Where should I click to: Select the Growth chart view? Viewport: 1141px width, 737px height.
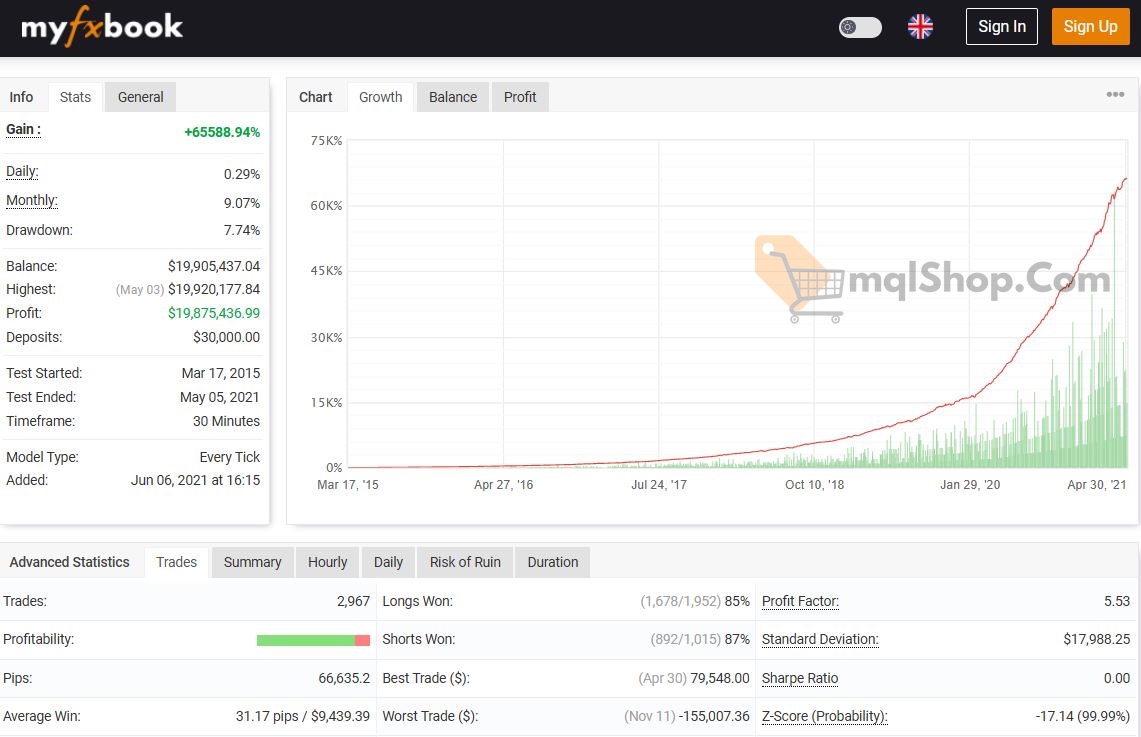pyautogui.click(x=380, y=96)
